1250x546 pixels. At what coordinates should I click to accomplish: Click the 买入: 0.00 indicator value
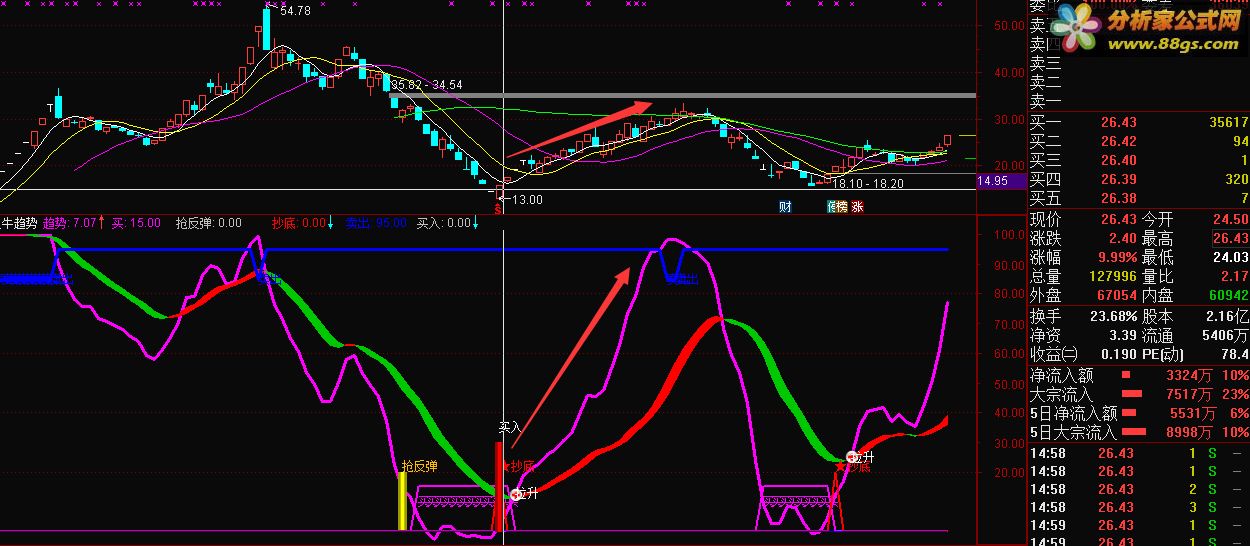(x=444, y=223)
